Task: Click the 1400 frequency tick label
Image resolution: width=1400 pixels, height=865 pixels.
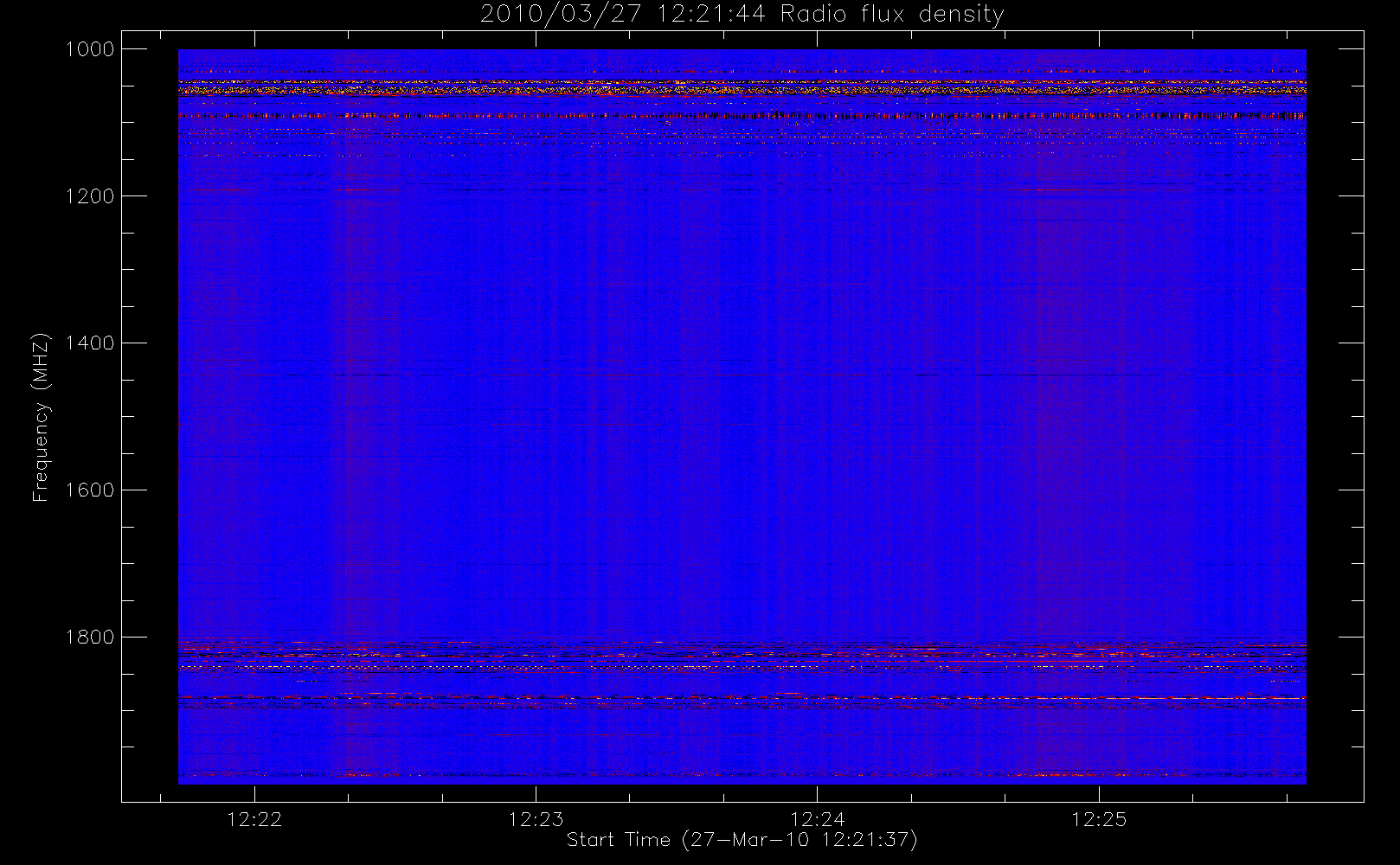Action: tap(90, 343)
